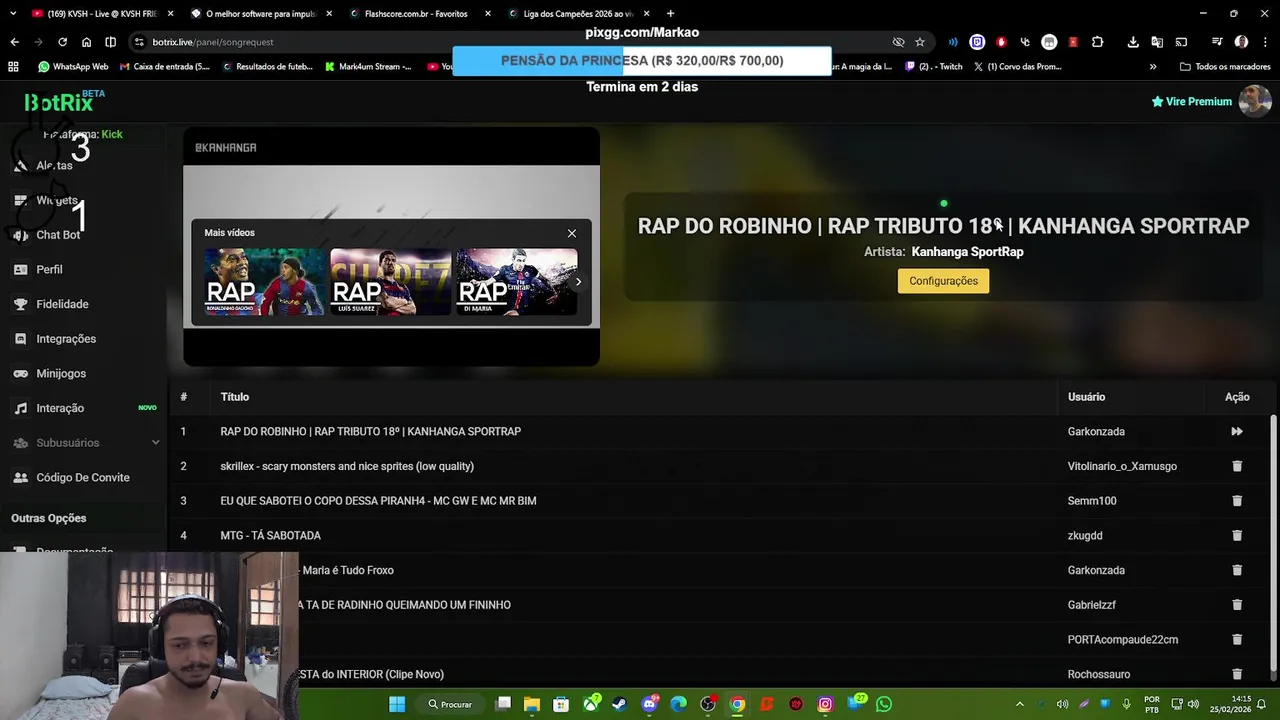Open Todos os marcadores folder
The height and width of the screenshot is (720, 1280).
(x=1225, y=67)
